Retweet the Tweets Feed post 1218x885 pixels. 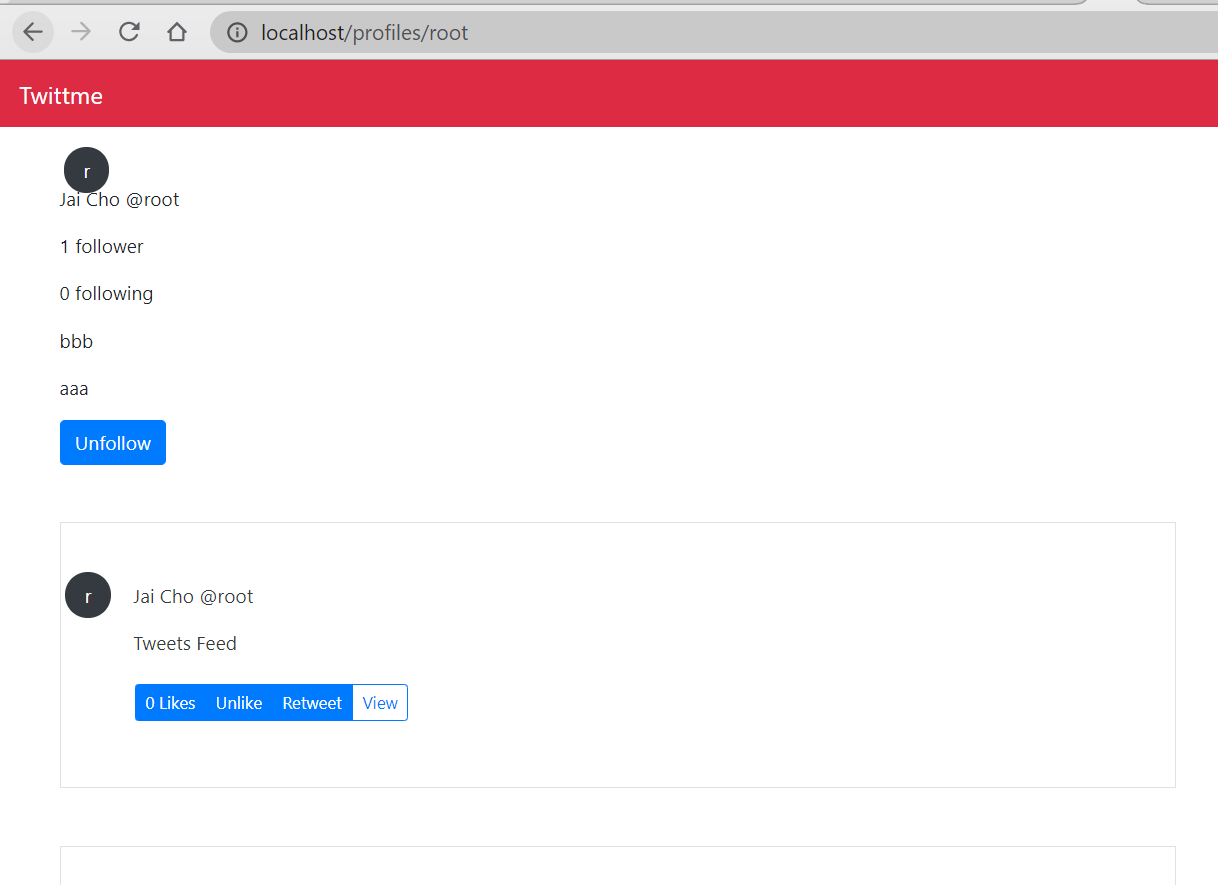click(x=312, y=703)
